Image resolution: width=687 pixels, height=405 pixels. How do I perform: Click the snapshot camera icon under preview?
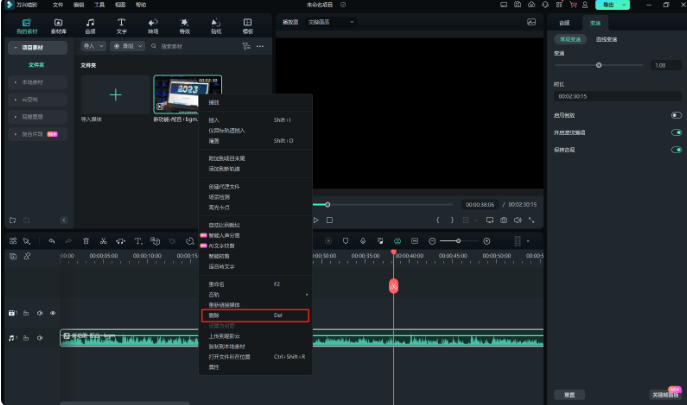point(501,219)
